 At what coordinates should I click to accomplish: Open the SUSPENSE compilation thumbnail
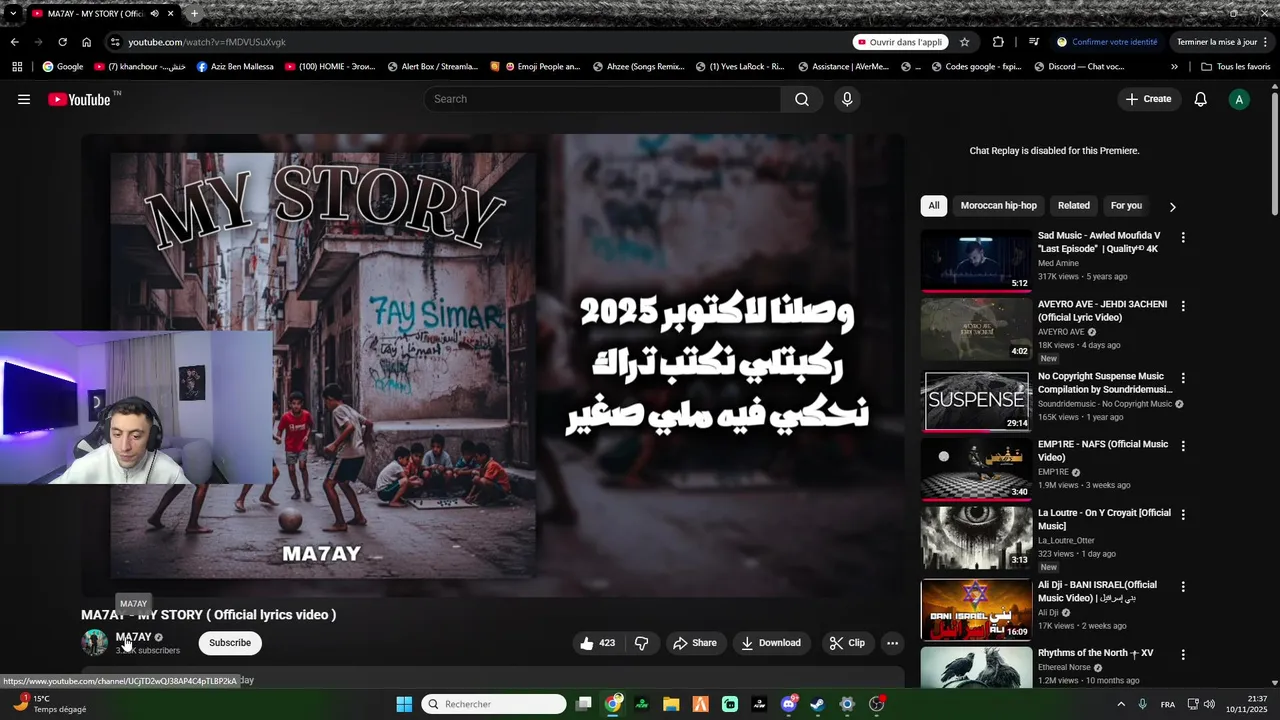point(976,400)
